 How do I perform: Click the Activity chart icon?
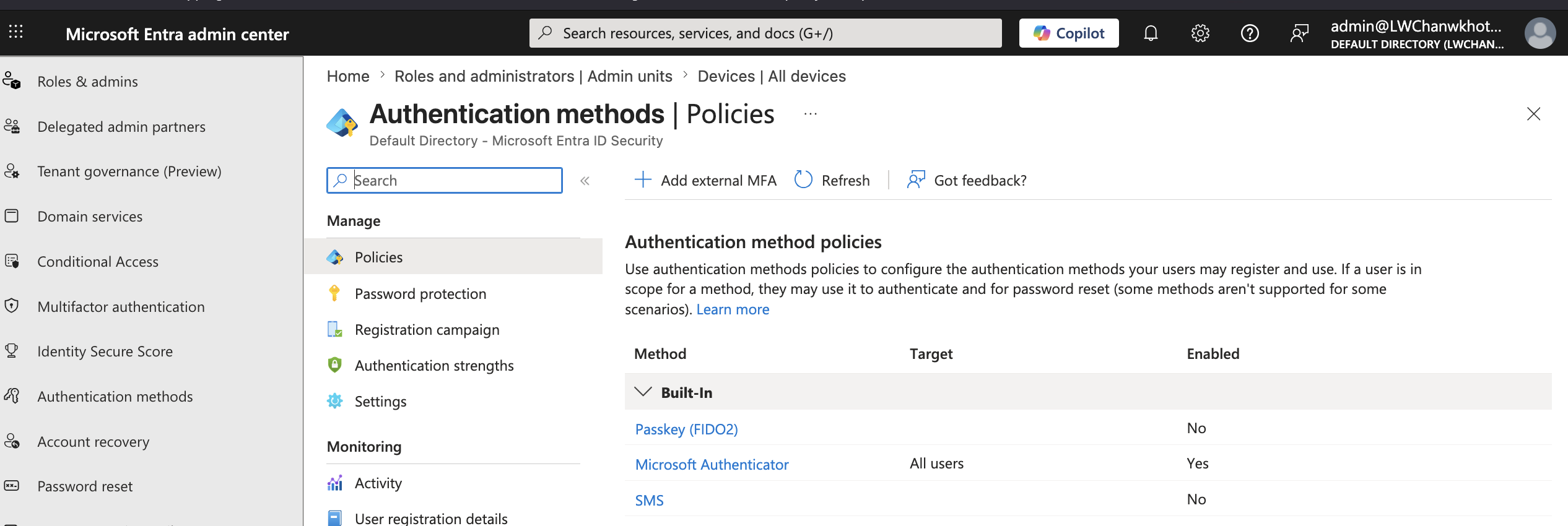tap(334, 483)
